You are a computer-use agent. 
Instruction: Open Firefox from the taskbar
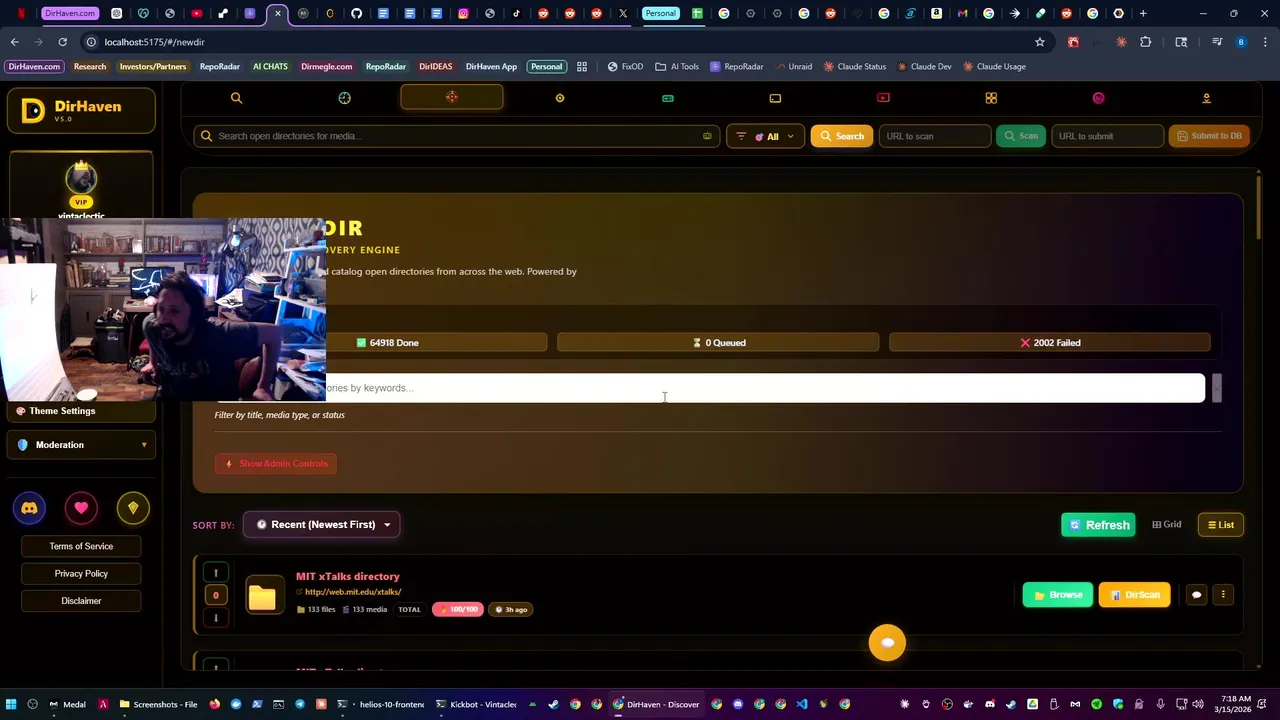click(215, 704)
